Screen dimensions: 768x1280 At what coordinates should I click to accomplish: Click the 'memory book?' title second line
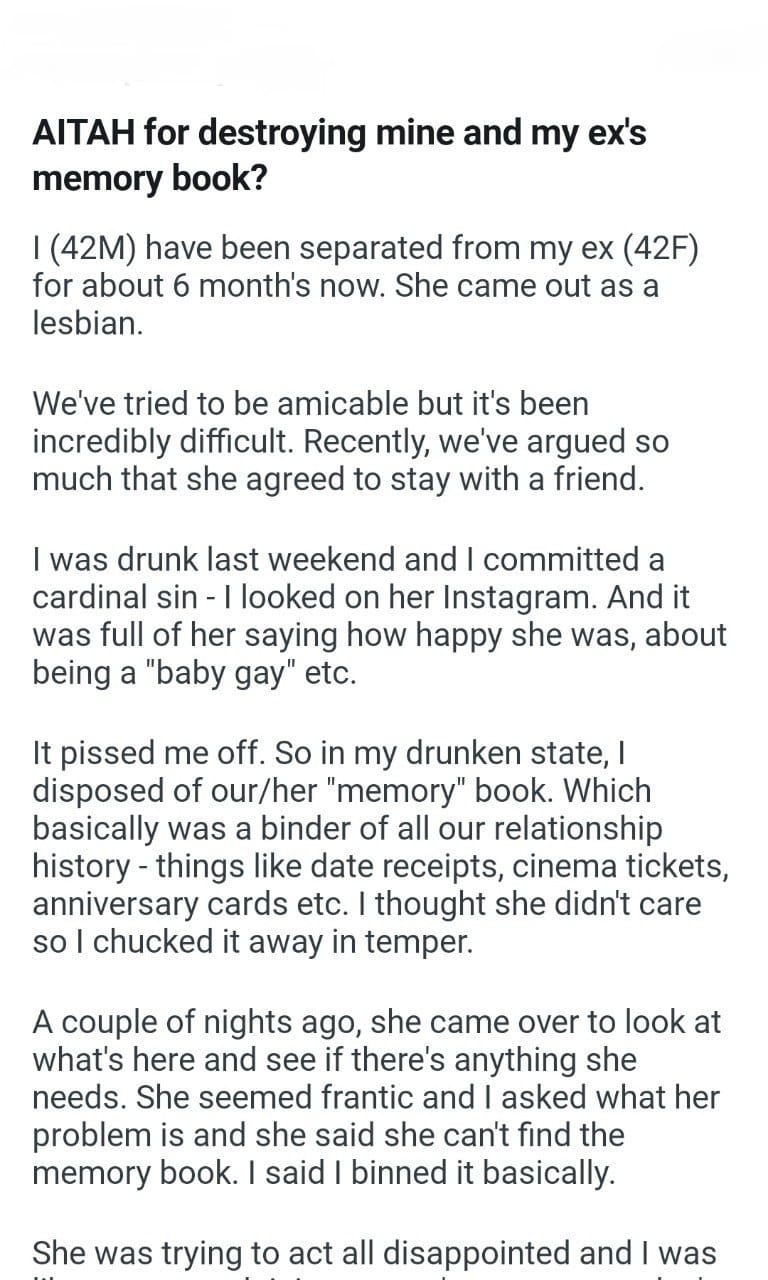pos(140,178)
